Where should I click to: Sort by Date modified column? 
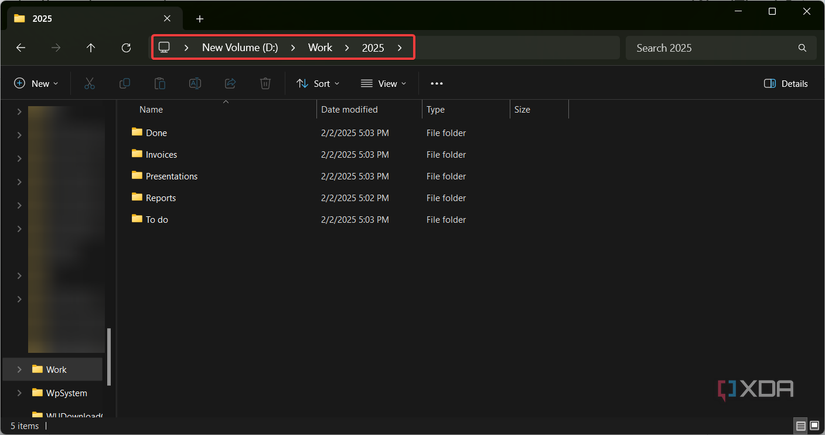click(x=349, y=109)
